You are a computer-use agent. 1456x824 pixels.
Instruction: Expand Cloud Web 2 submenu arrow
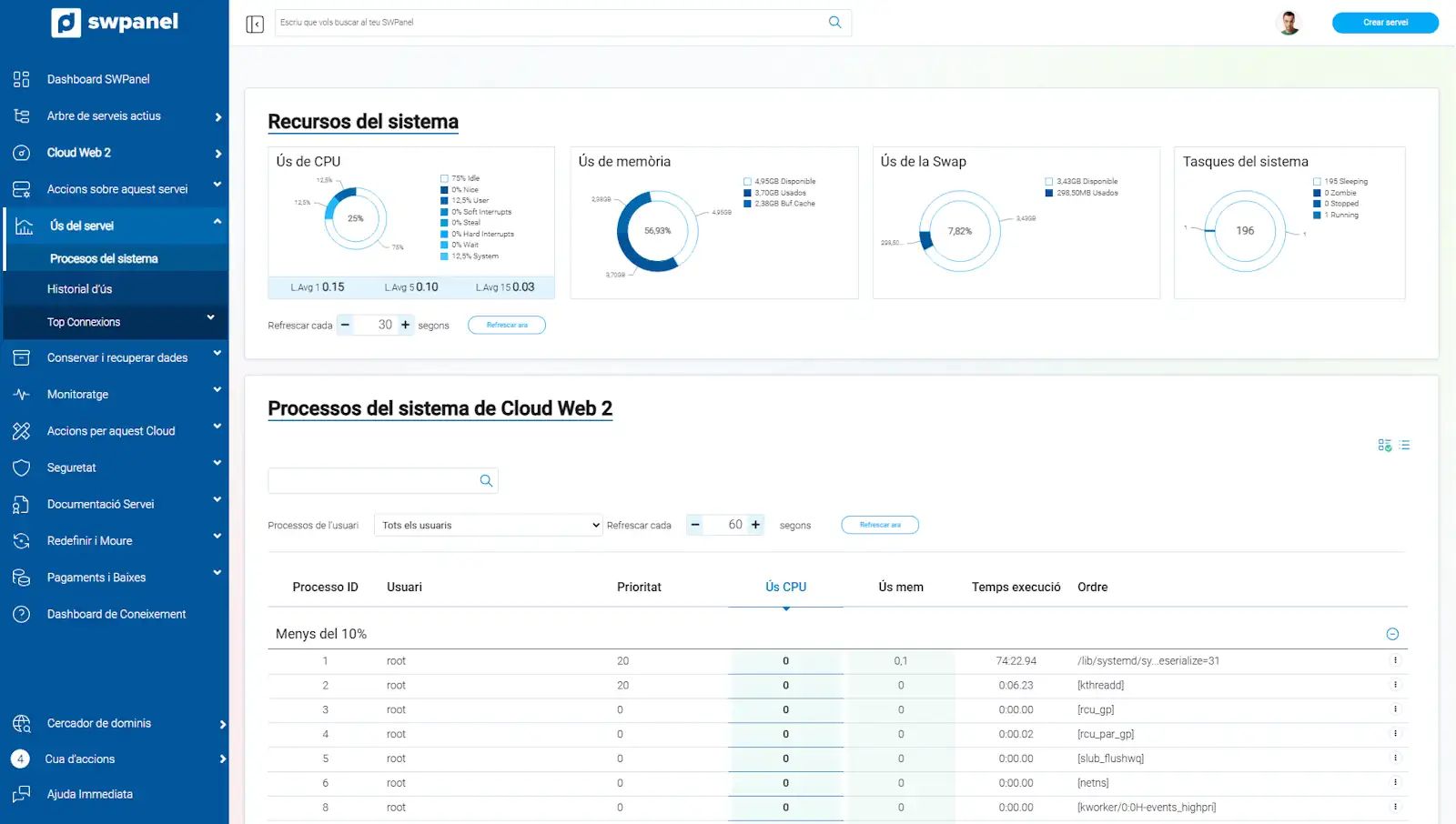pos(218,154)
